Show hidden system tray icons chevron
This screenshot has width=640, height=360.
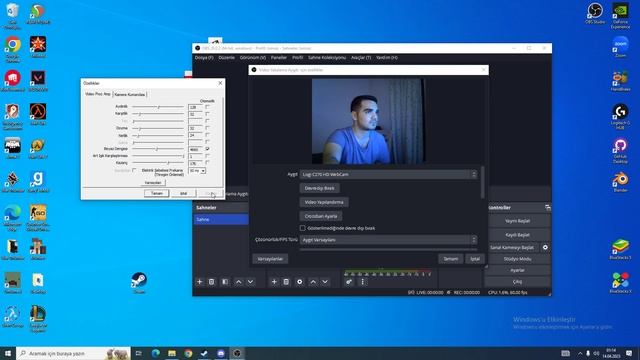pyautogui.click(x=580, y=353)
